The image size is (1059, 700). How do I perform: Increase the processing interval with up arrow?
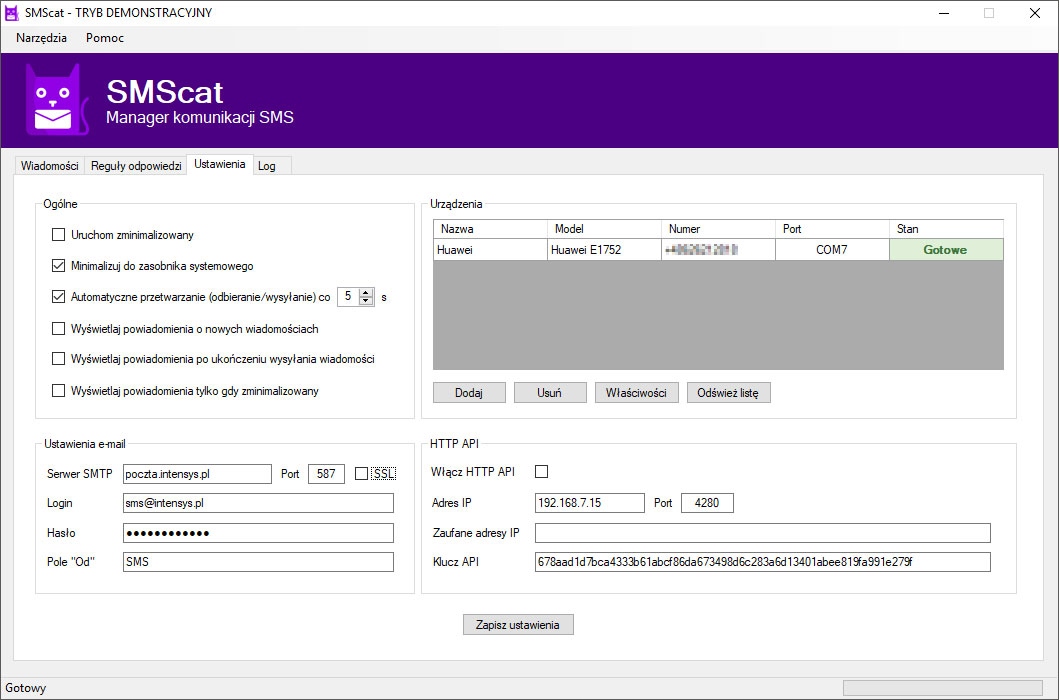pos(366,292)
